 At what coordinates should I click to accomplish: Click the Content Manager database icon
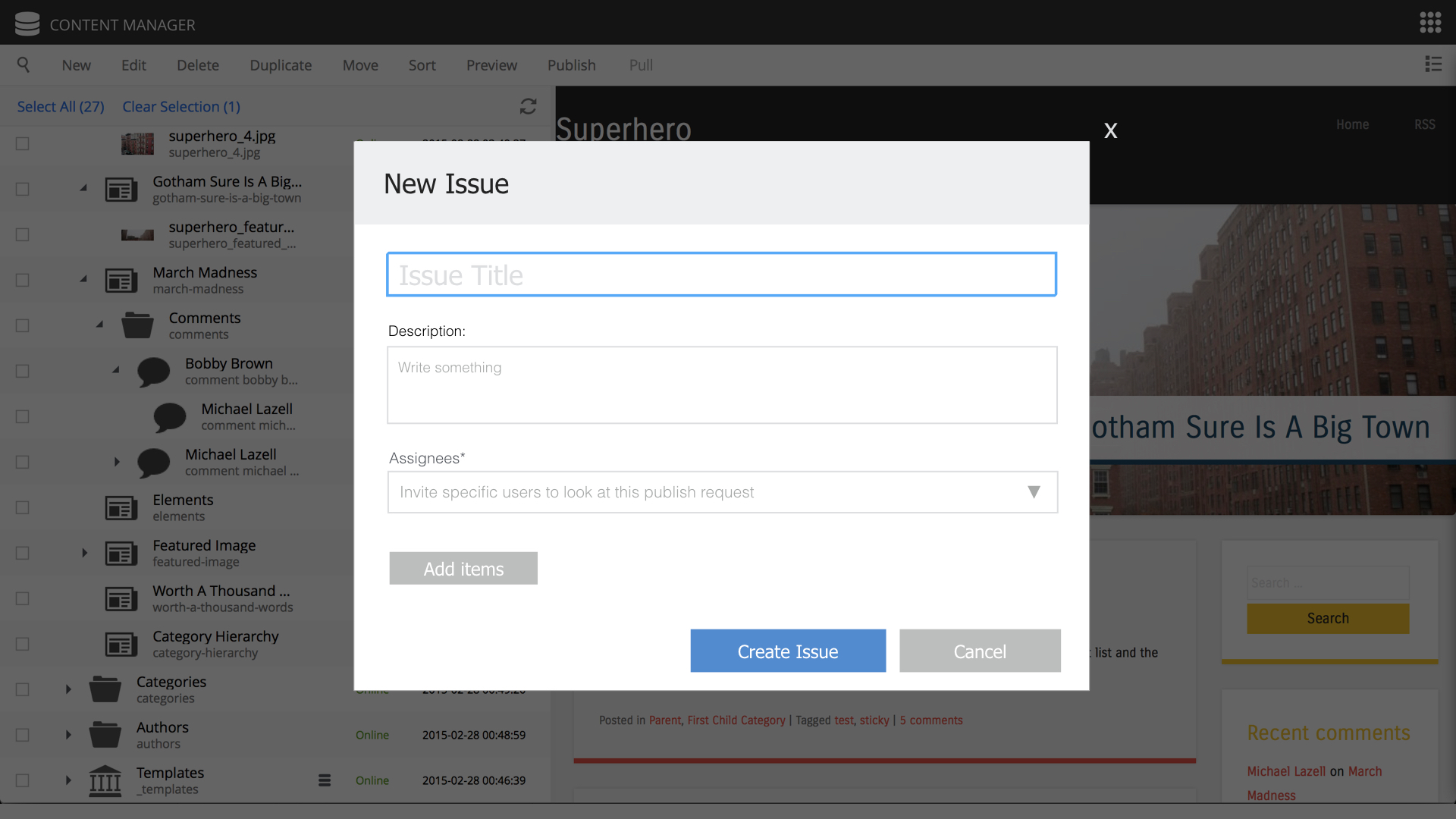[27, 24]
